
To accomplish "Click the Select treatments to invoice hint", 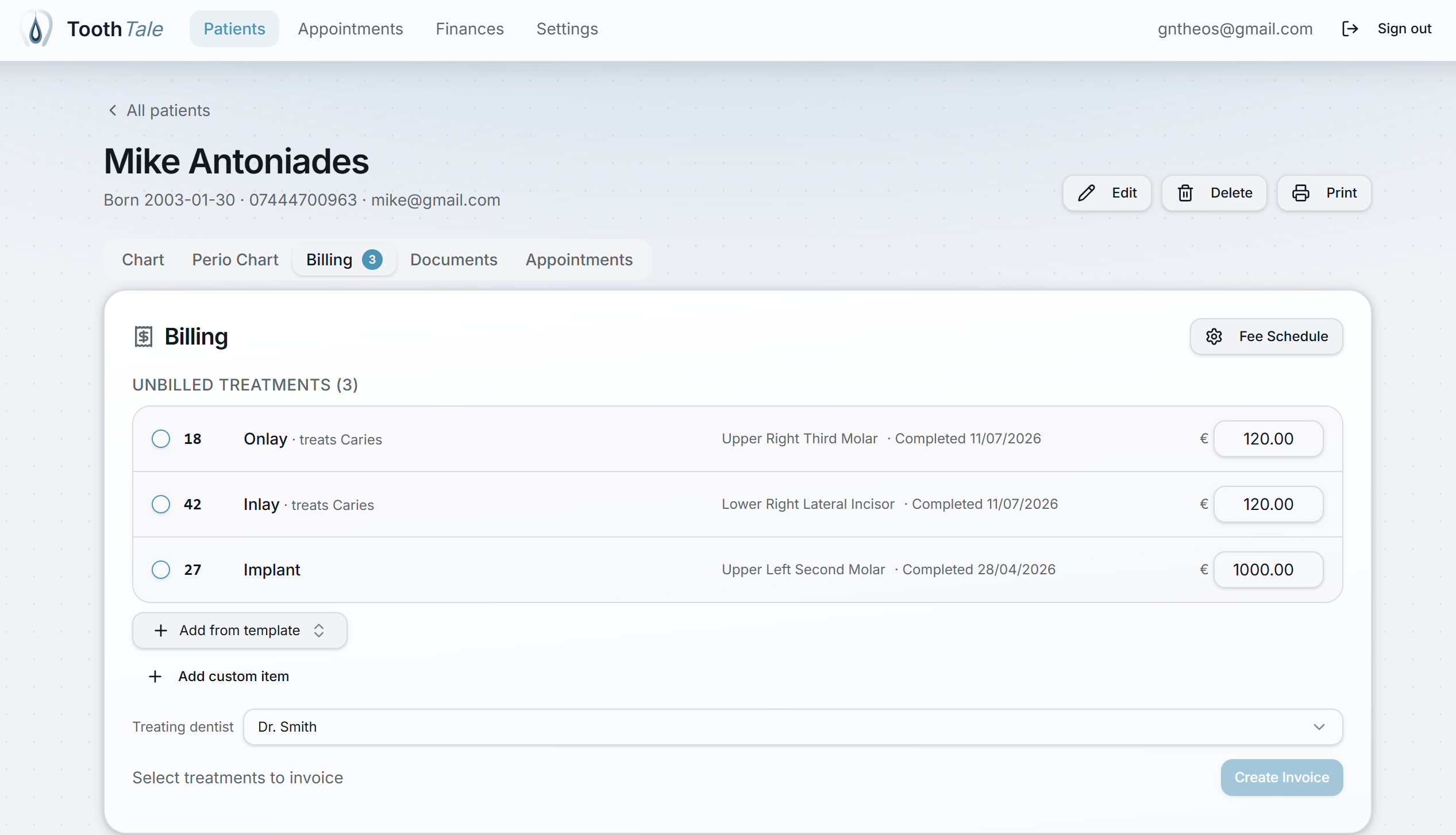I will [238, 778].
